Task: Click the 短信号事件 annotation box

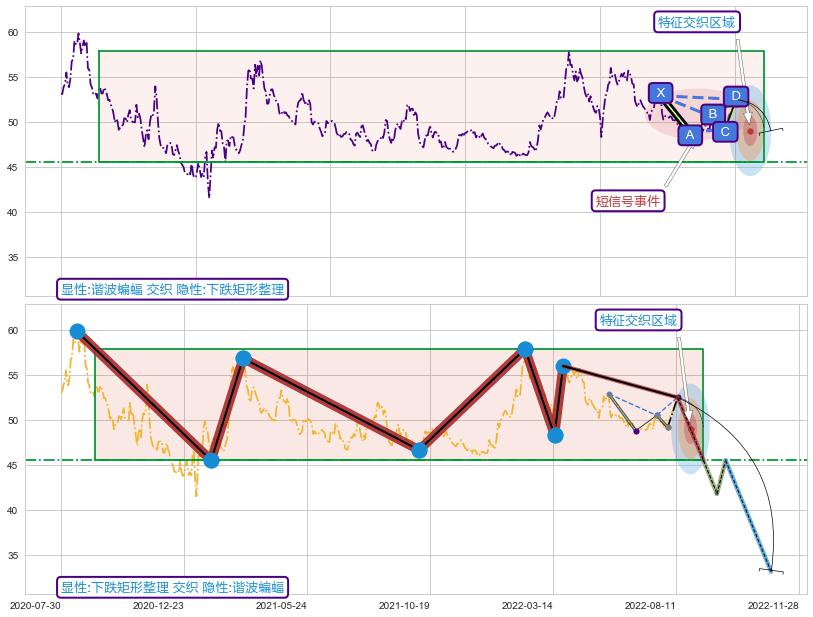Action: [629, 201]
